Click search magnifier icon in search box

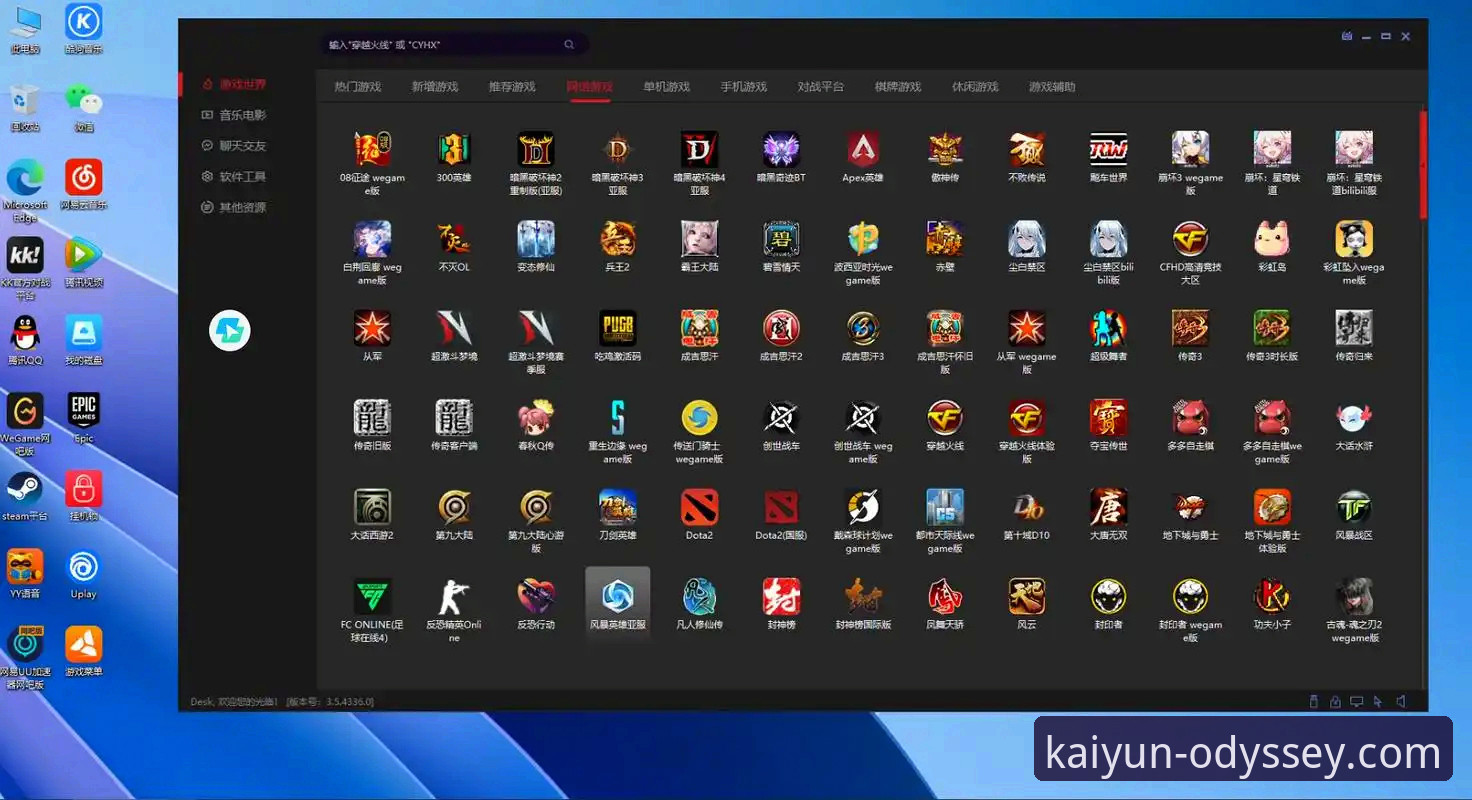click(x=569, y=44)
